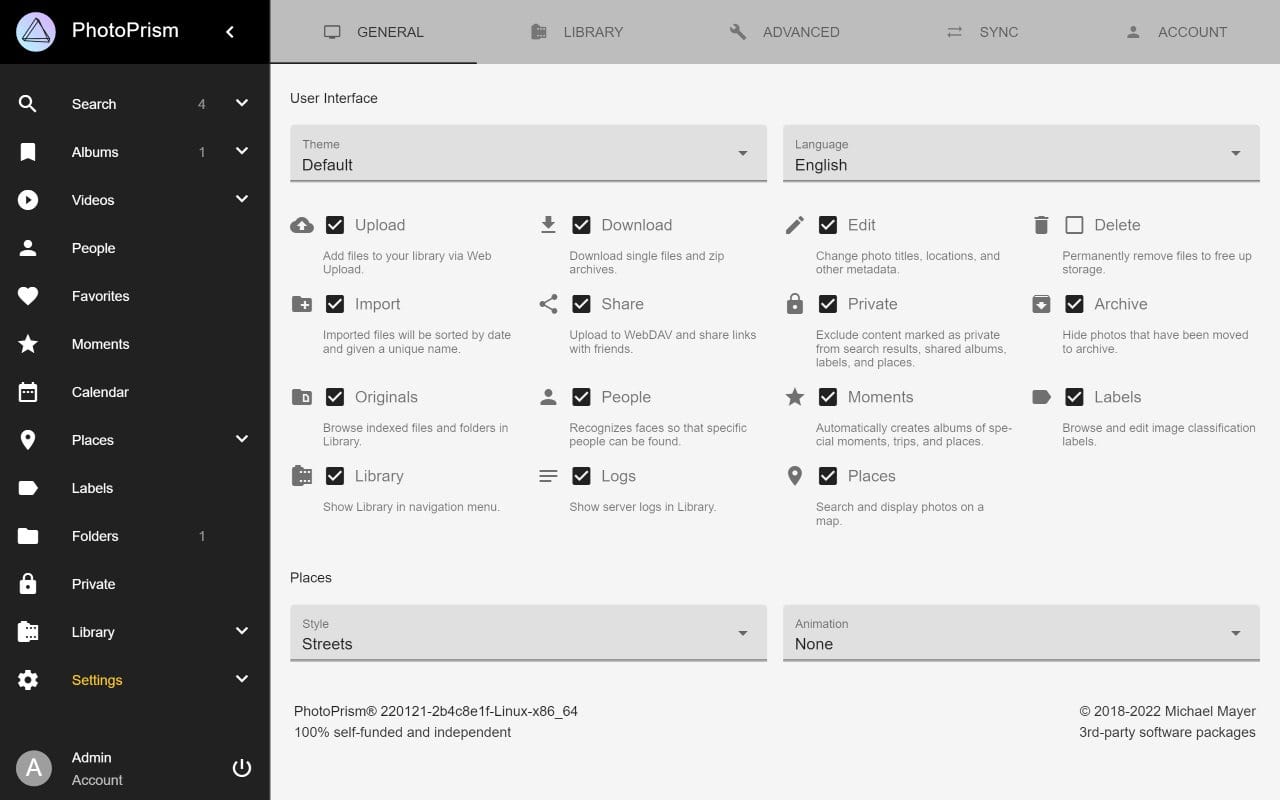Click the Places map pin icon
The width and height of the screenshot is (1280, 800).
pyautogui.click(x=27, y=439)
